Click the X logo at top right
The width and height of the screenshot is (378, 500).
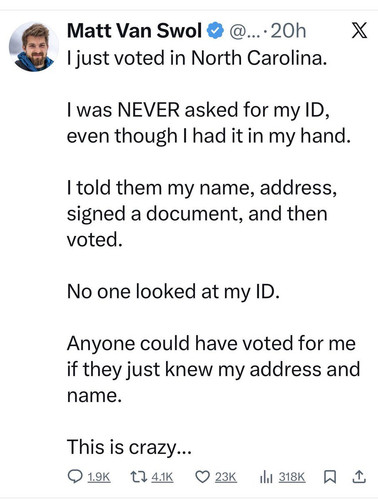359,30
